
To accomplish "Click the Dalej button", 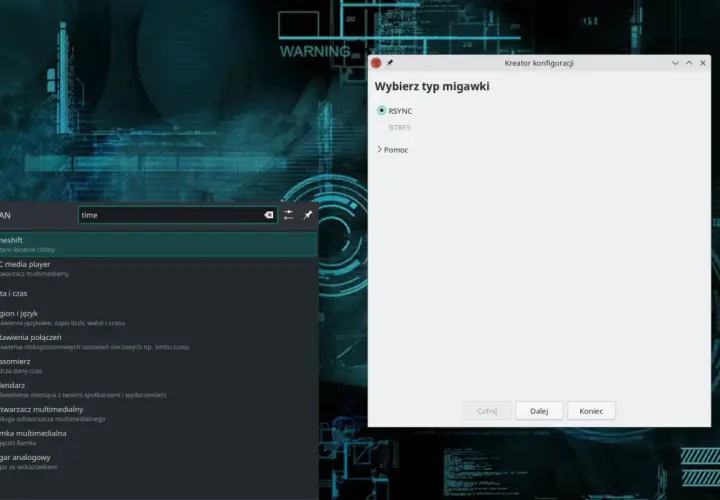I will pos(539,411).
